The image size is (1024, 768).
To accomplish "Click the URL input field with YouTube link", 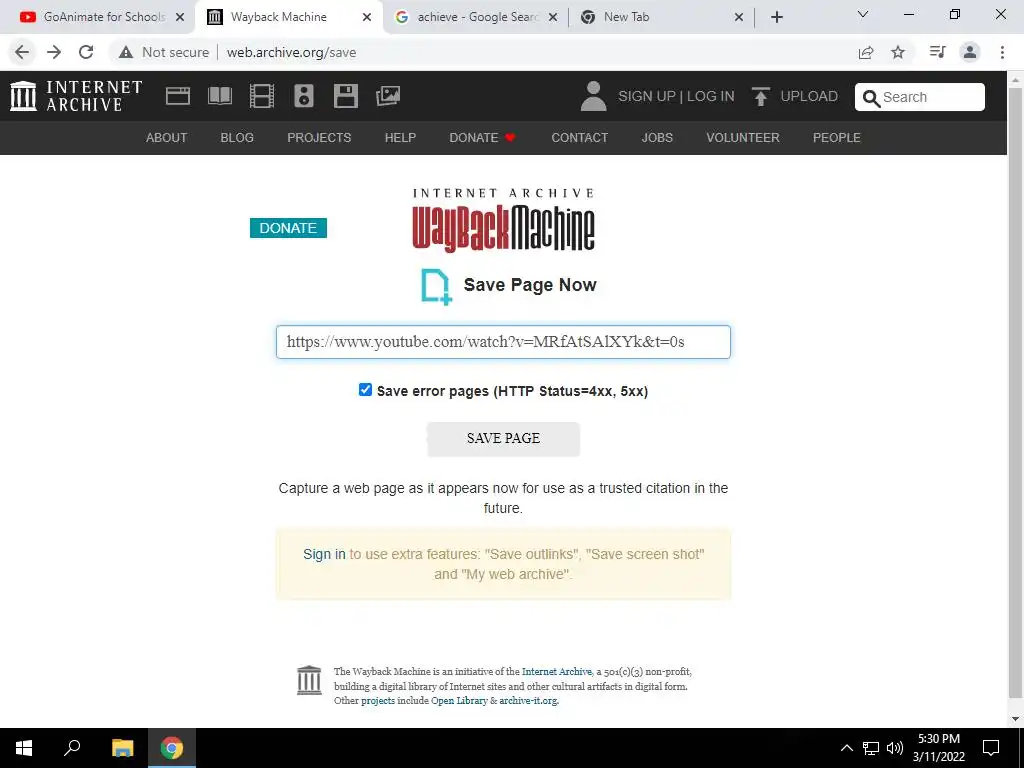I will click(x=503, y=342).
